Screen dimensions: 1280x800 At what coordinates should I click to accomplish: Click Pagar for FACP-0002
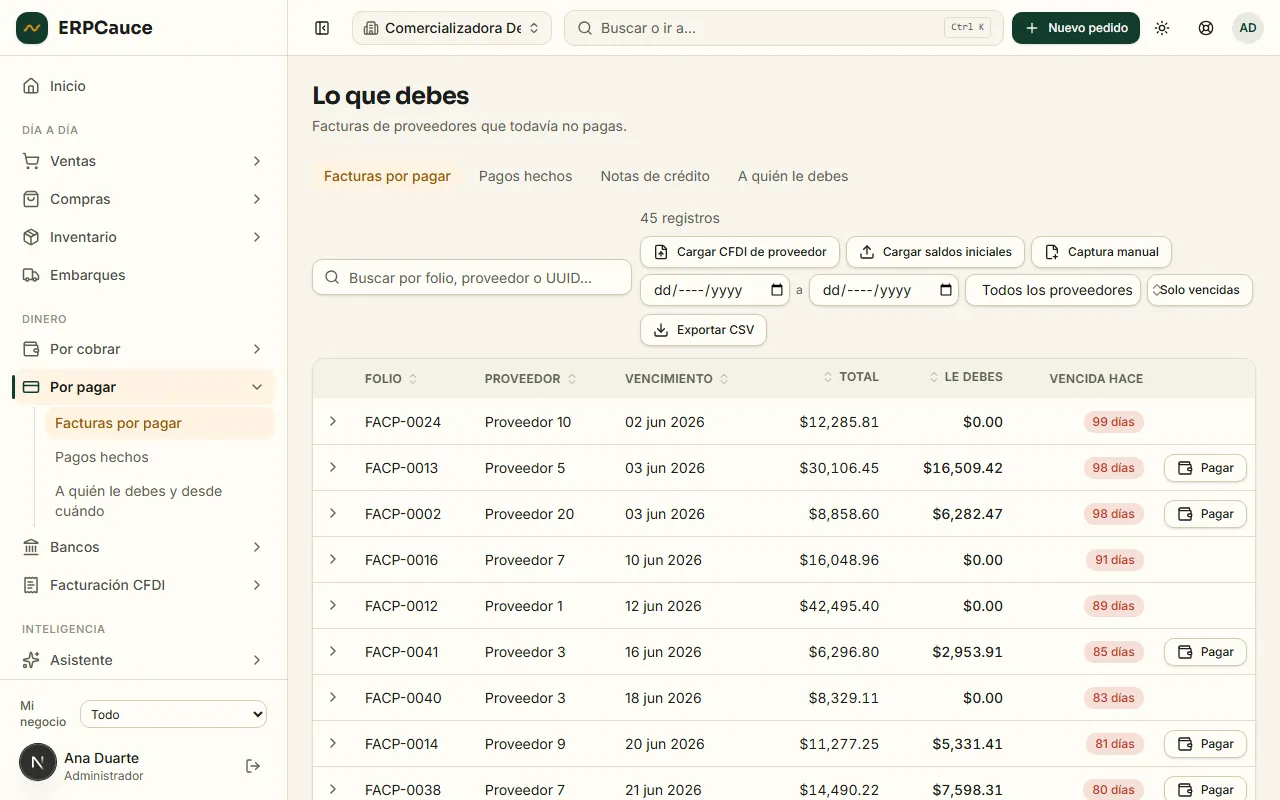(x=1205, y=514)
